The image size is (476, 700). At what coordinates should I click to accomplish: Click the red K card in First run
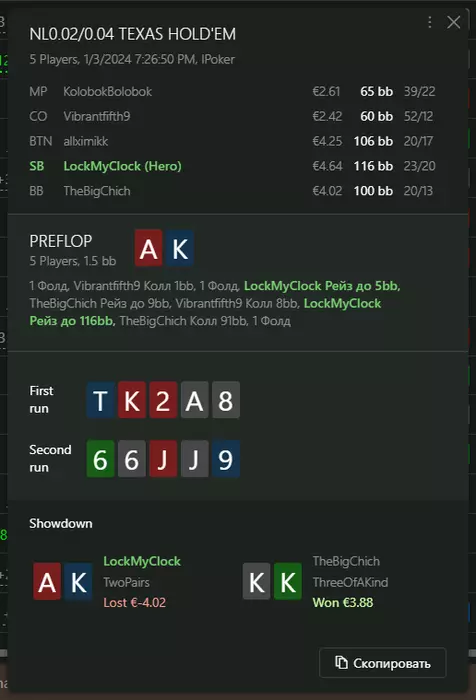coord(132,400)
